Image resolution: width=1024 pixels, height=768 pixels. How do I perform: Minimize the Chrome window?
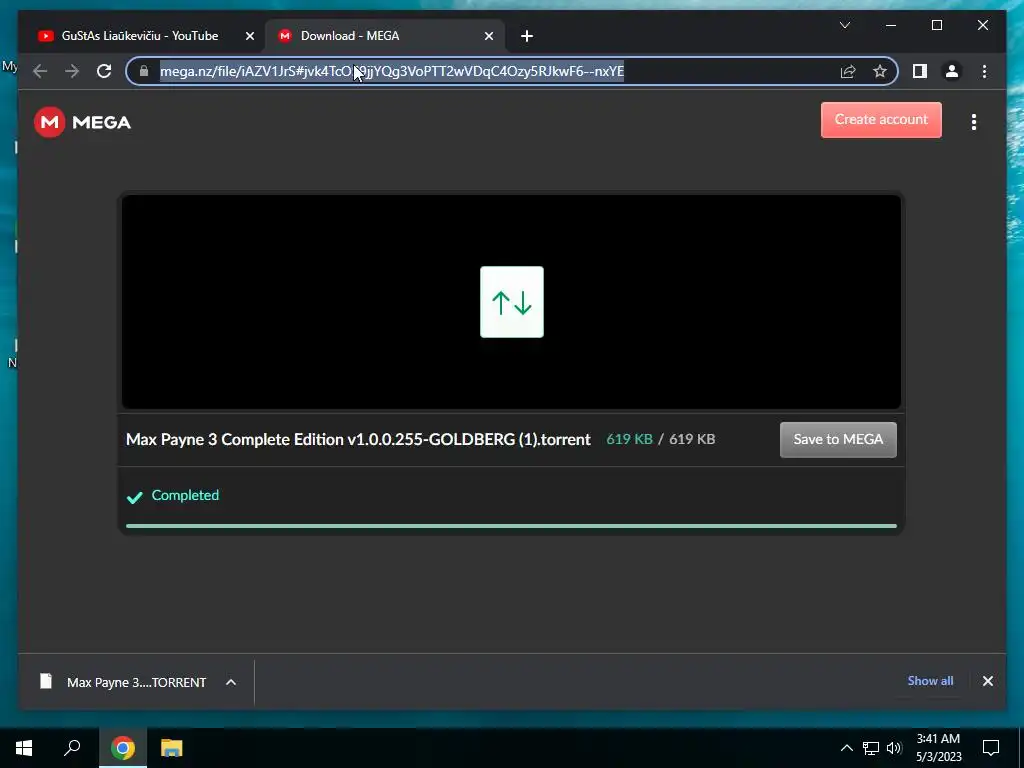(891, 25)
